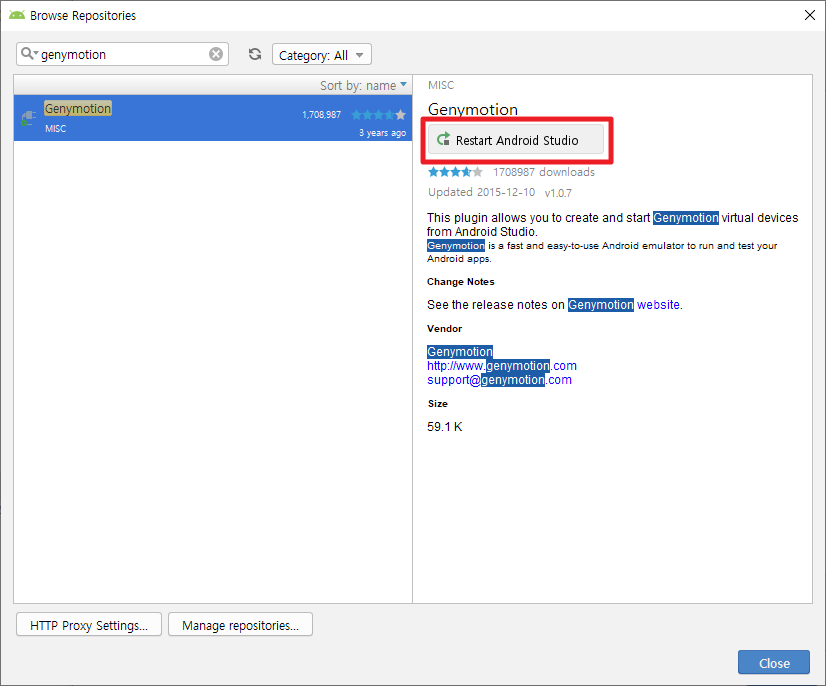The width and height of the screenshot is (826, 686).
Task: Open the Genymotion website release notes link
Action: pos(658,305)
